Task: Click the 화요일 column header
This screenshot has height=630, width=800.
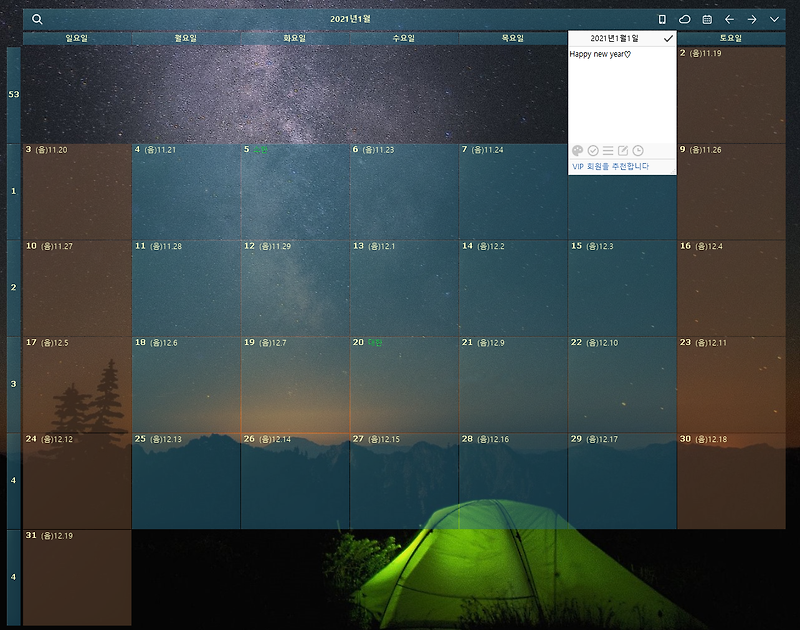Action: click(295, 38)
